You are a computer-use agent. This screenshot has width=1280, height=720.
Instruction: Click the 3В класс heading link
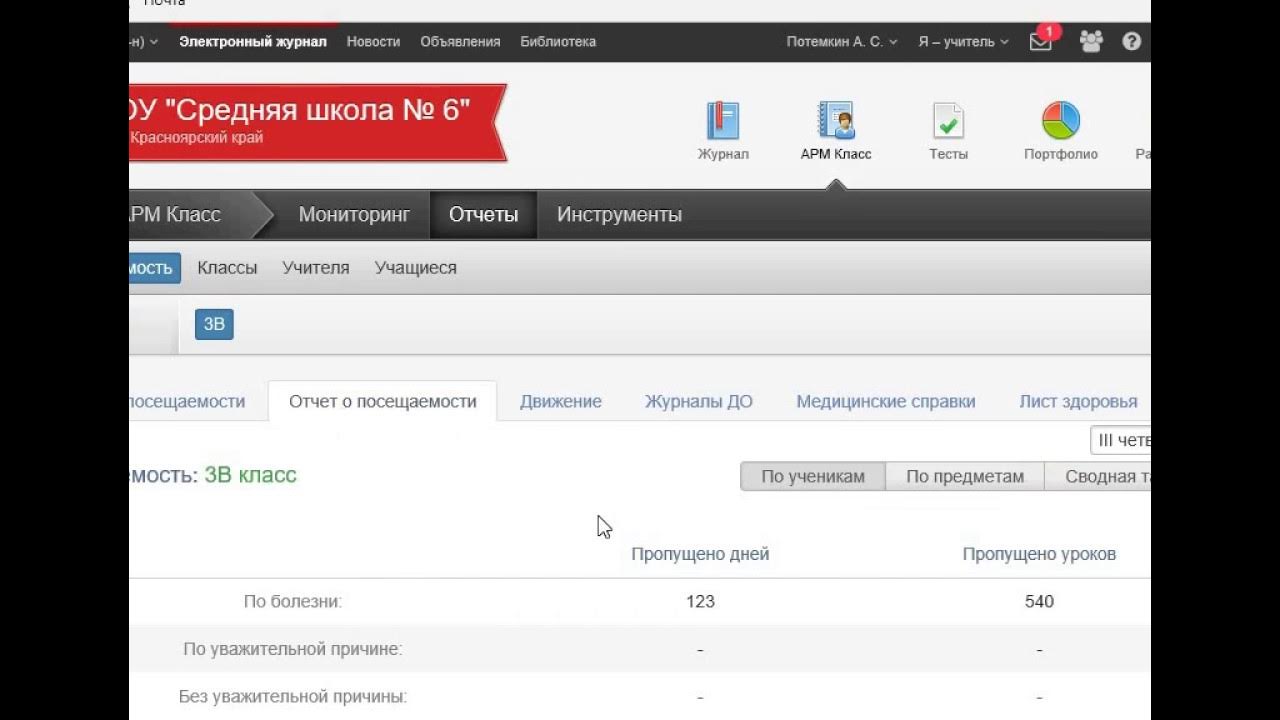tap(250, 475)
